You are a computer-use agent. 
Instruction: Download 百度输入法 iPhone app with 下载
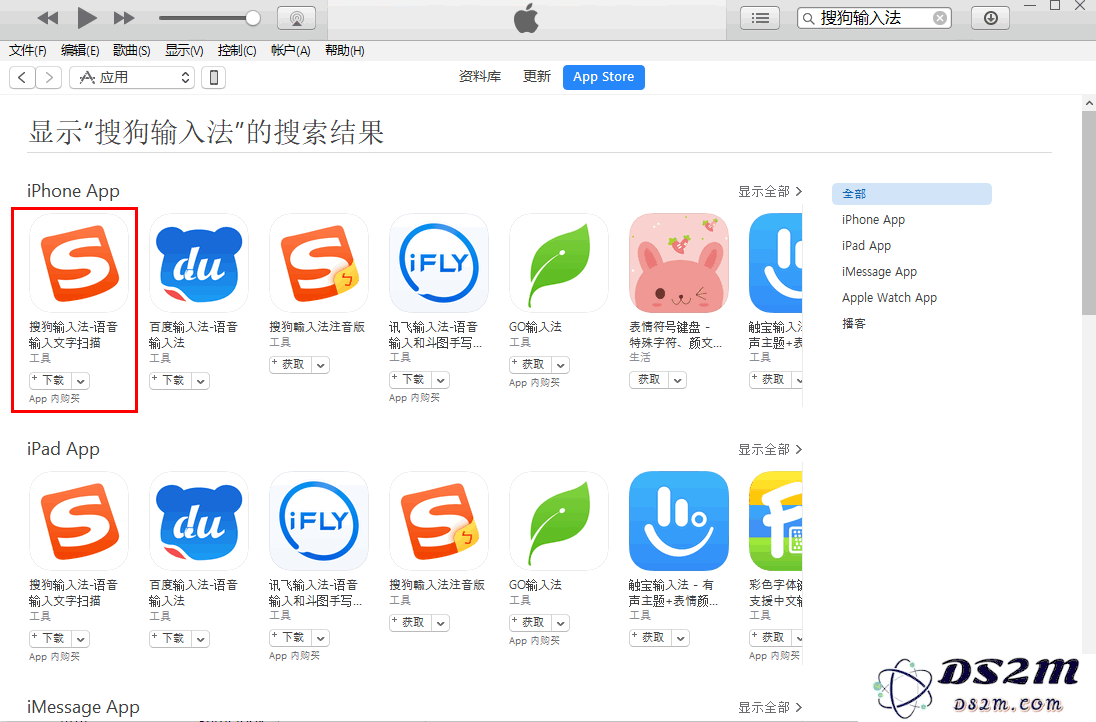pos(170,380)
